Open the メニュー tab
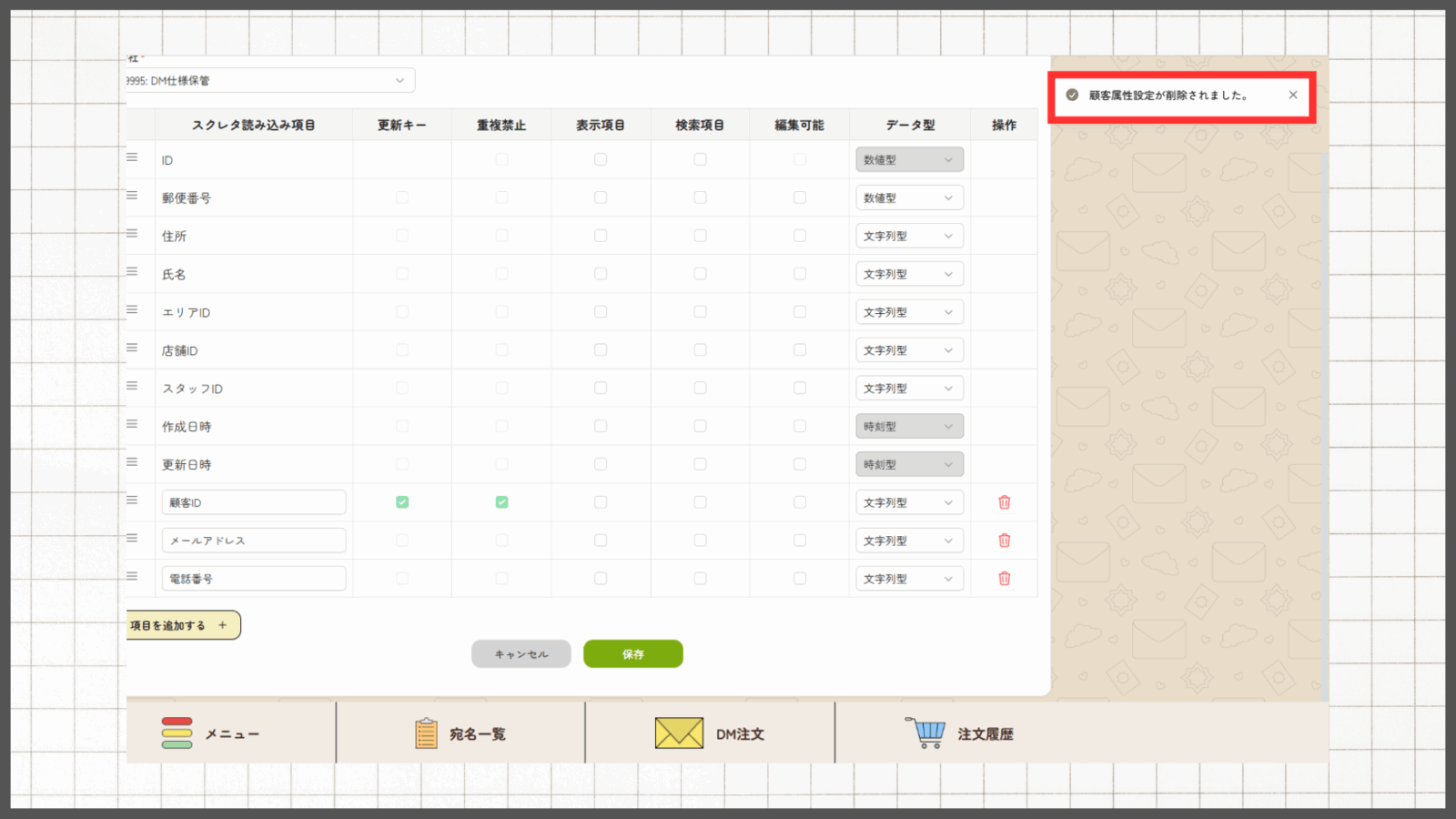 click(x=211, y=733)
